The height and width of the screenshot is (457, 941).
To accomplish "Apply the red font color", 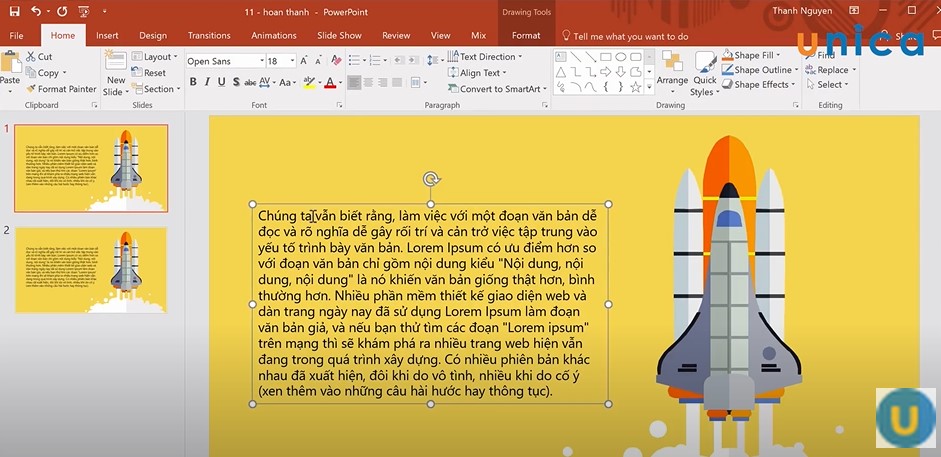I will 329,82.
